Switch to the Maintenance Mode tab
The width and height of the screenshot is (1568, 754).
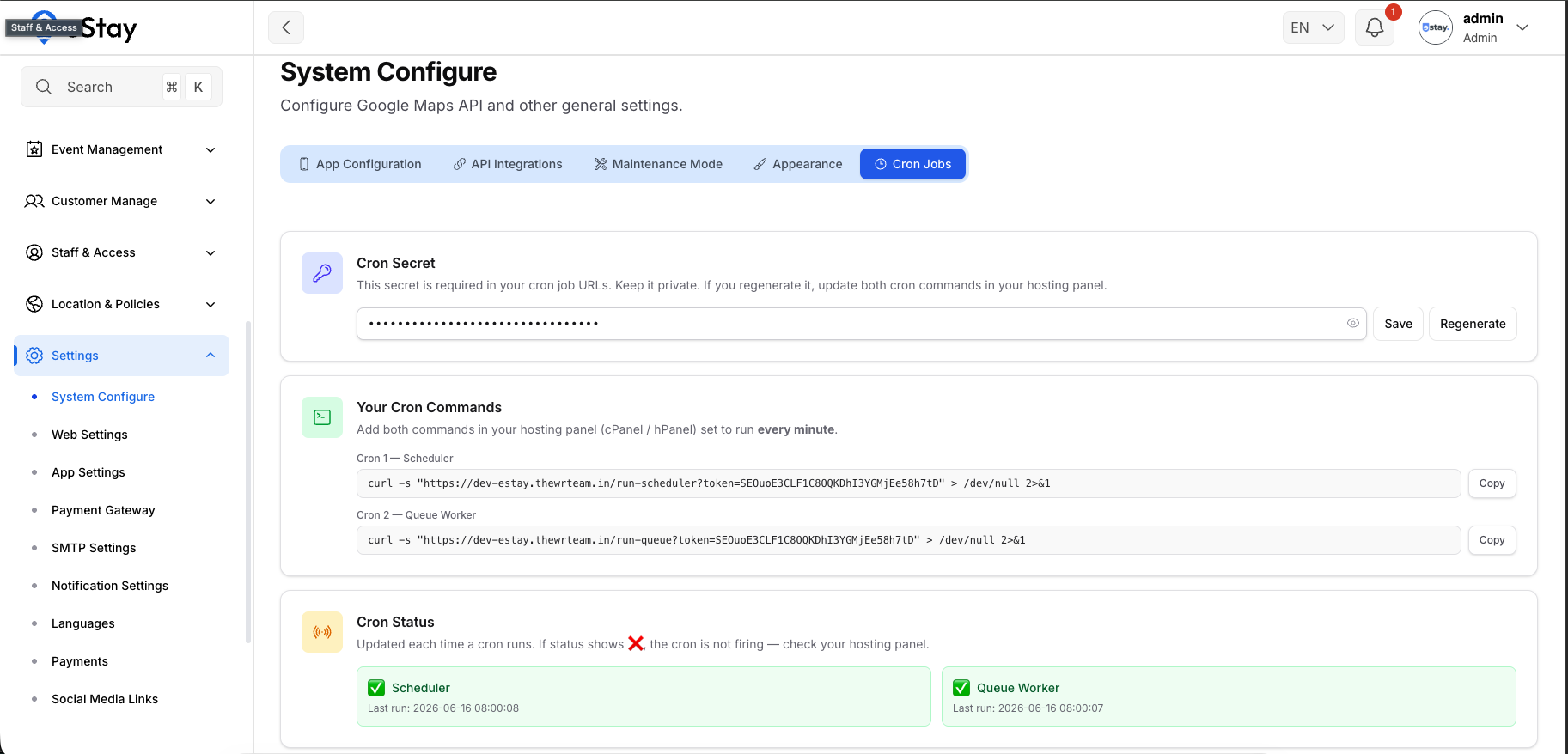coord(658,164)
